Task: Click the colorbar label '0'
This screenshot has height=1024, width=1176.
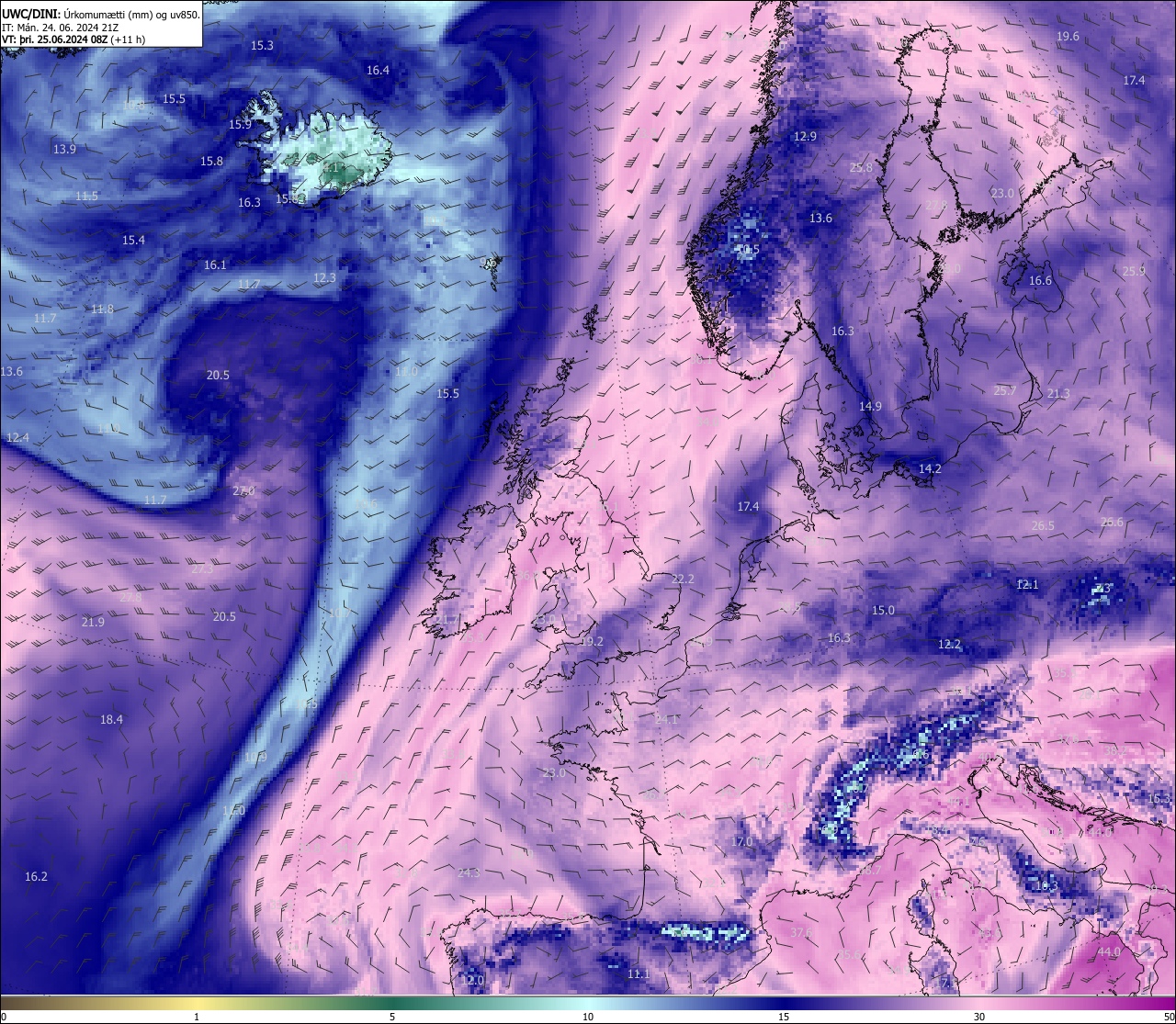Action: (3, 1017)
